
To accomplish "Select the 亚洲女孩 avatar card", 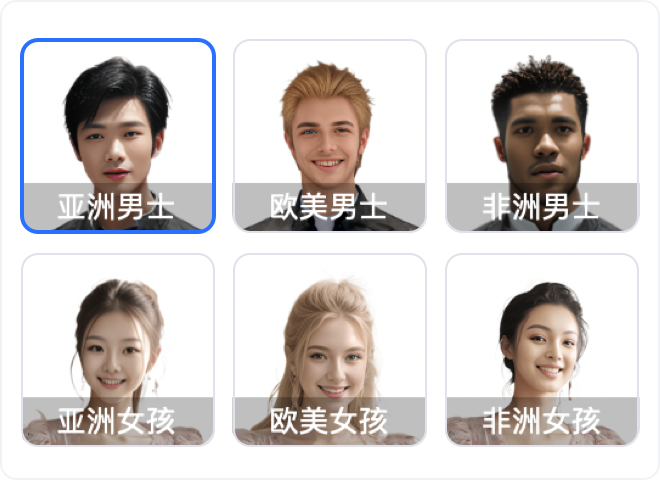I will coord(118,349).
